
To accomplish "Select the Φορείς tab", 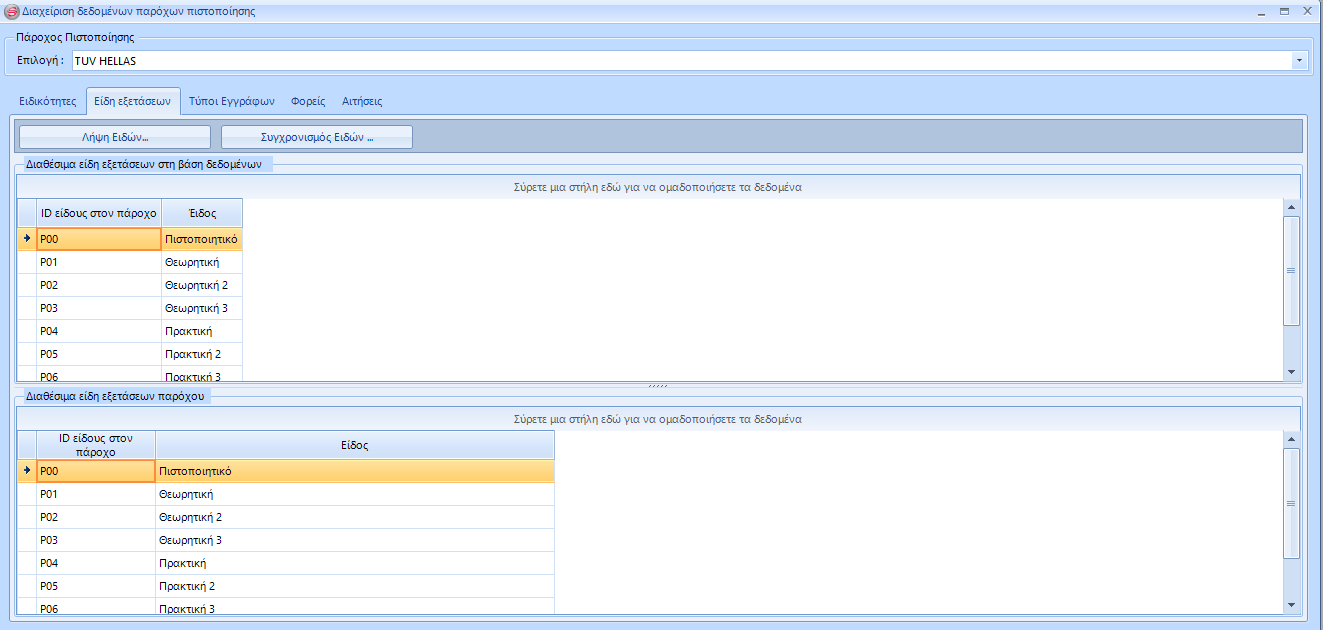I will click(x=308, y=101).
